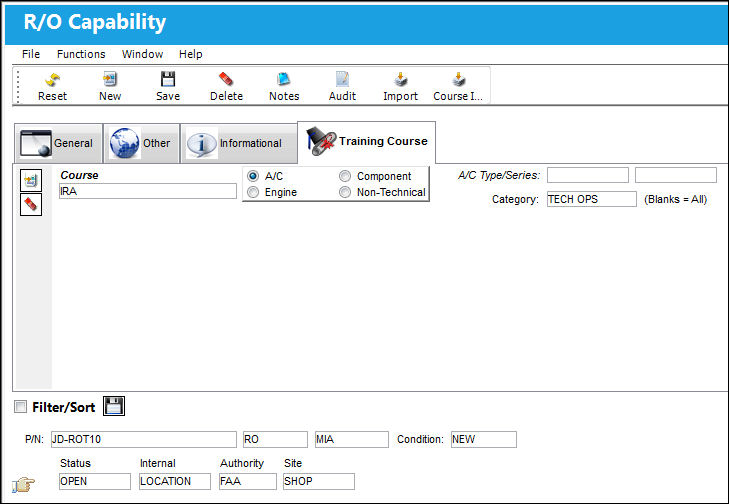Select the Non-Technical radio button
The width and height of the screenshot is (729, 504).
345,192
